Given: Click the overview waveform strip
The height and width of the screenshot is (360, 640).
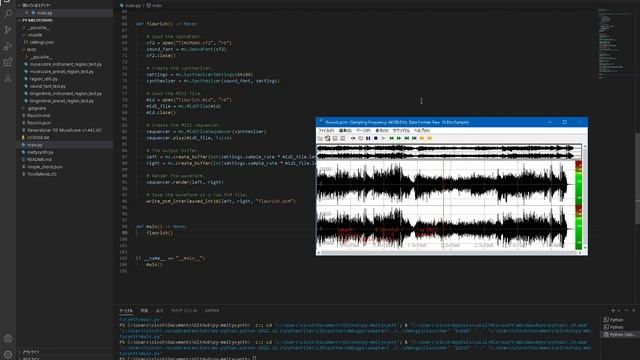Looking at the screenshot, I should [449, 151].
